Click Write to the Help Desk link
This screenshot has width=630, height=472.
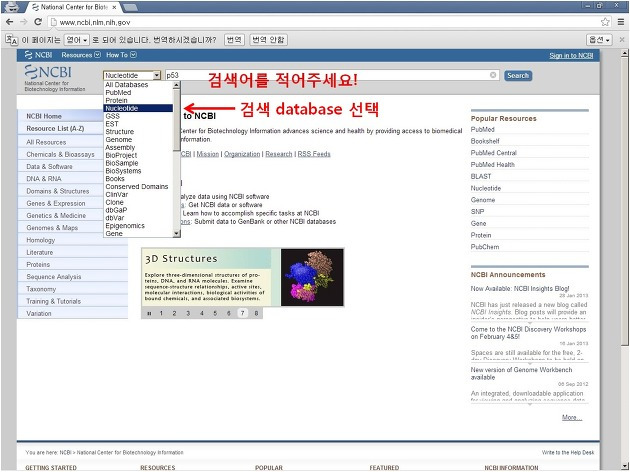[x=568, y=453]
